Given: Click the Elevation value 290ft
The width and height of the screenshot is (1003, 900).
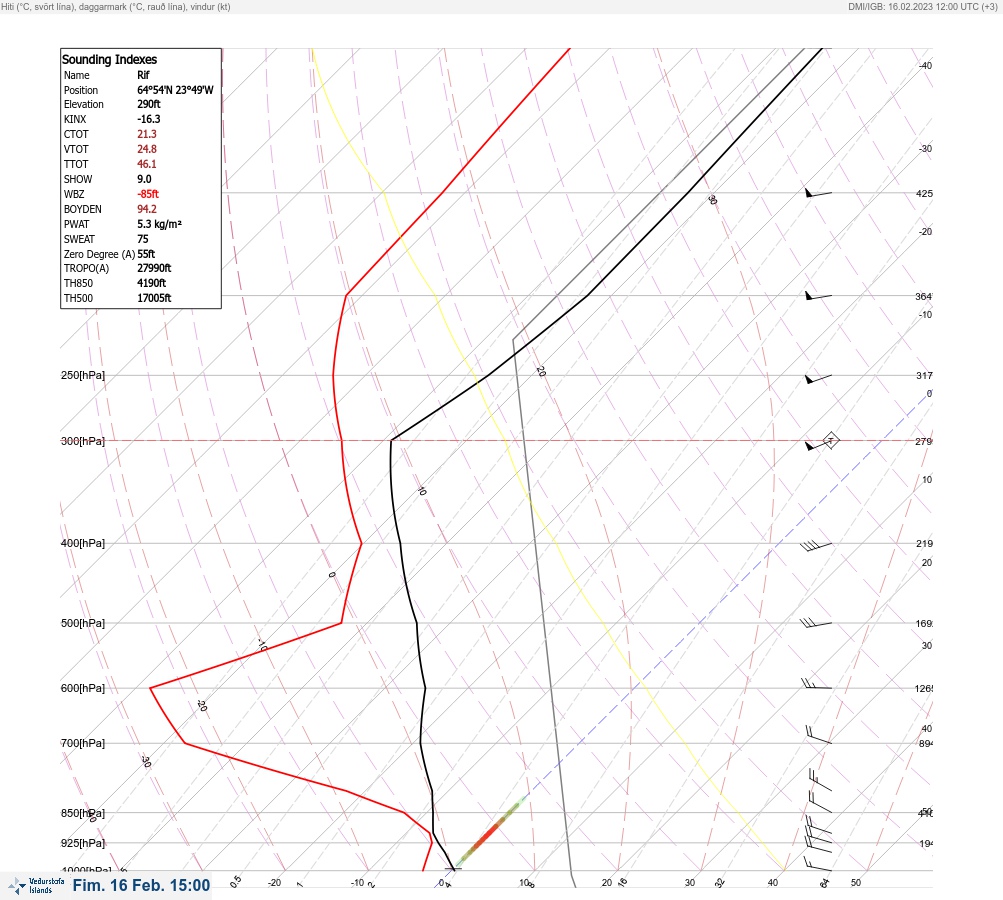Looking at the screenshot, I should [x=148, y=104].
